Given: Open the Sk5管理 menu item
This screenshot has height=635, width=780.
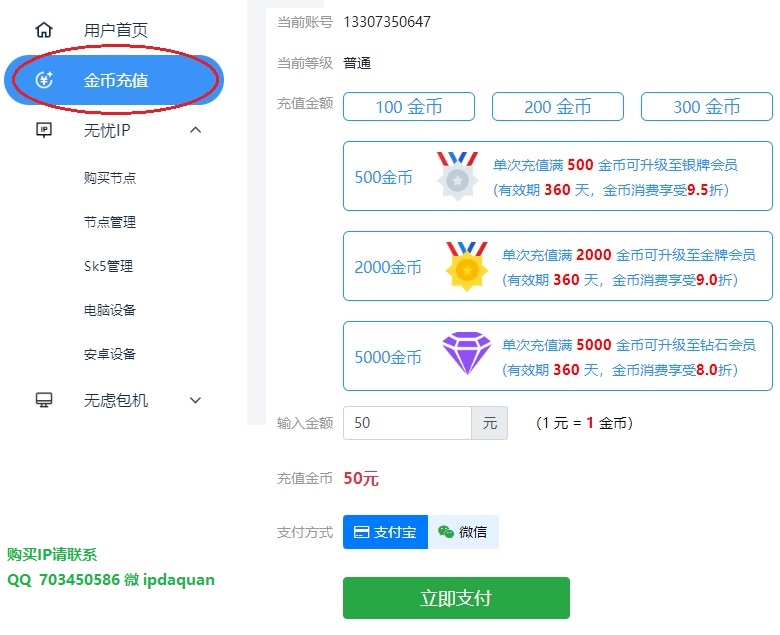Looking at the screenshot, I should click(x=108, y=267).
